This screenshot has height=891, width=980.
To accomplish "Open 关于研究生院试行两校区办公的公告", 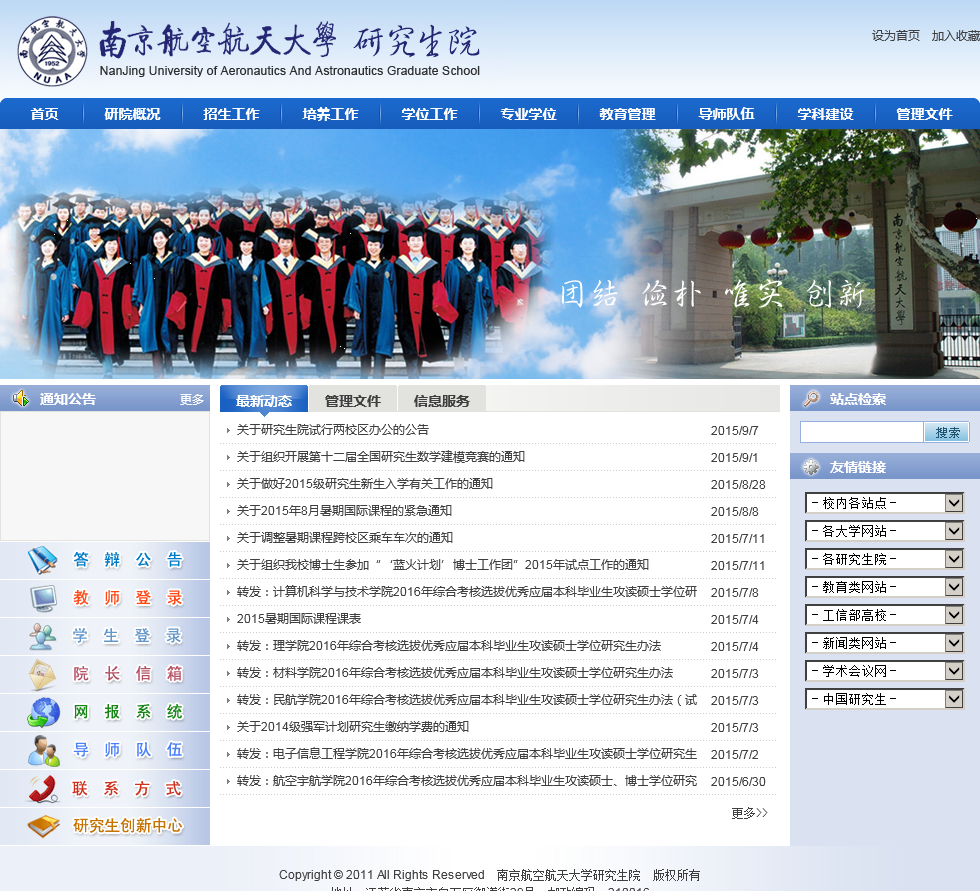I will pos(332,430).
